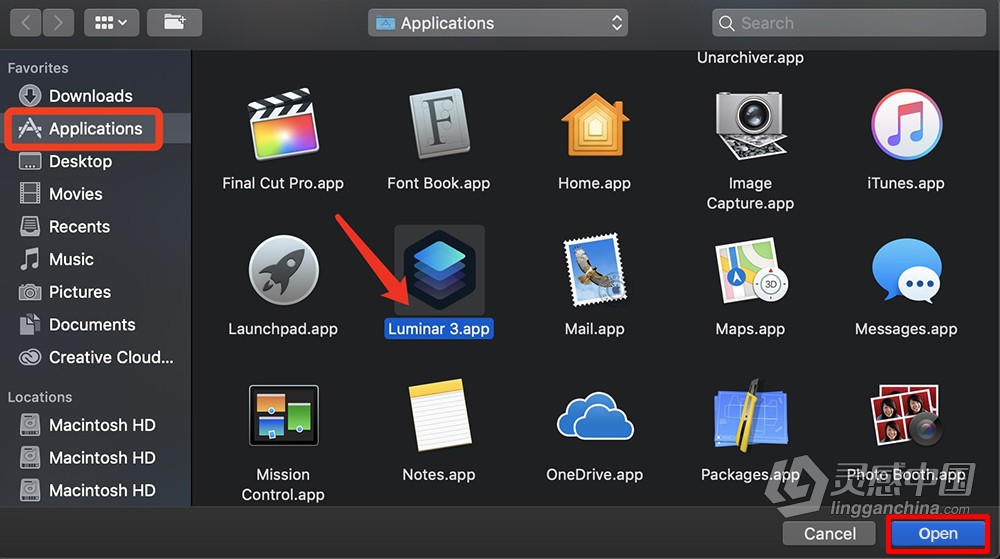Click the Home.app name label
The width and height of the screenshot is (1000, 559).
594,184
